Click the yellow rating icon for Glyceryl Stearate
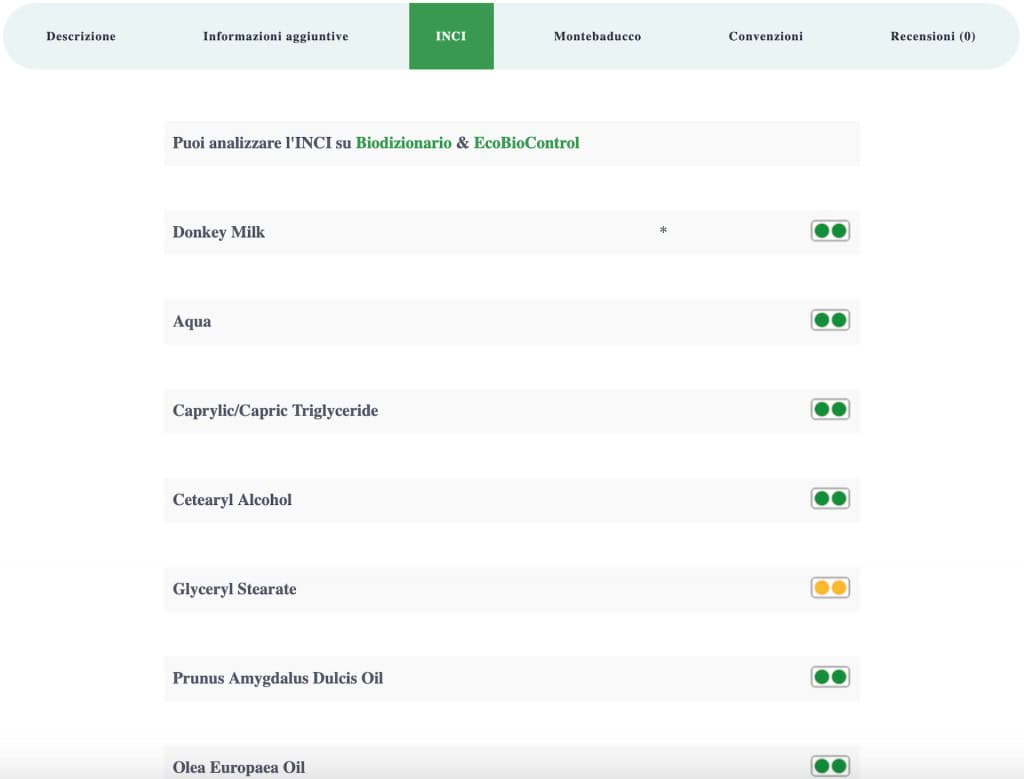The width and height of the screenshot is (1024, 779). coord(830,588)
